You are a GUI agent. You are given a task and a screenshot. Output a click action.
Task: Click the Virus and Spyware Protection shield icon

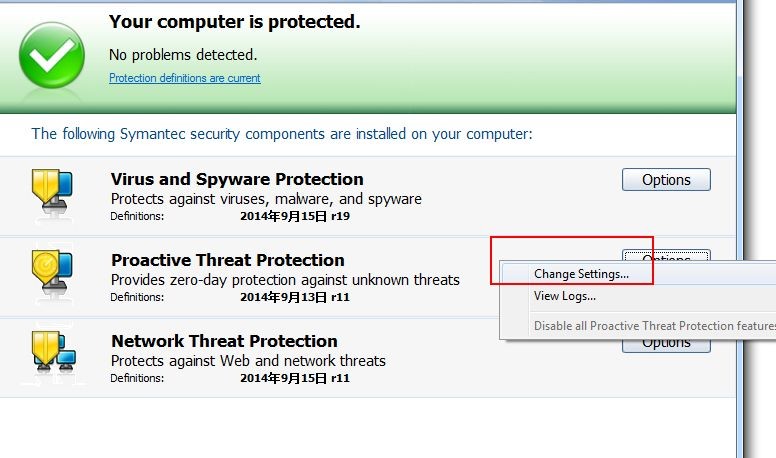pos(52,192)
